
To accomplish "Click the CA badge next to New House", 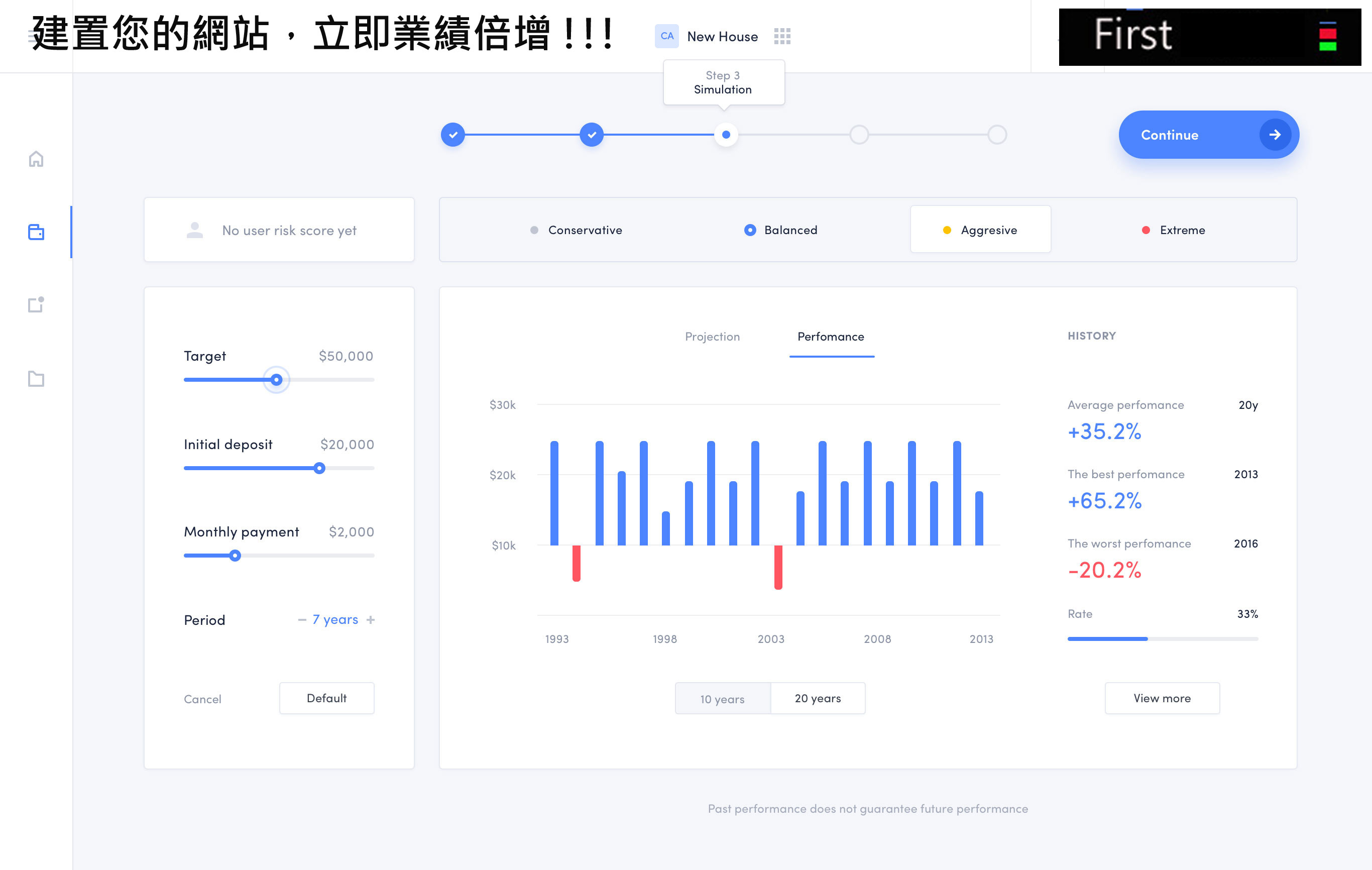I will 666,36.
